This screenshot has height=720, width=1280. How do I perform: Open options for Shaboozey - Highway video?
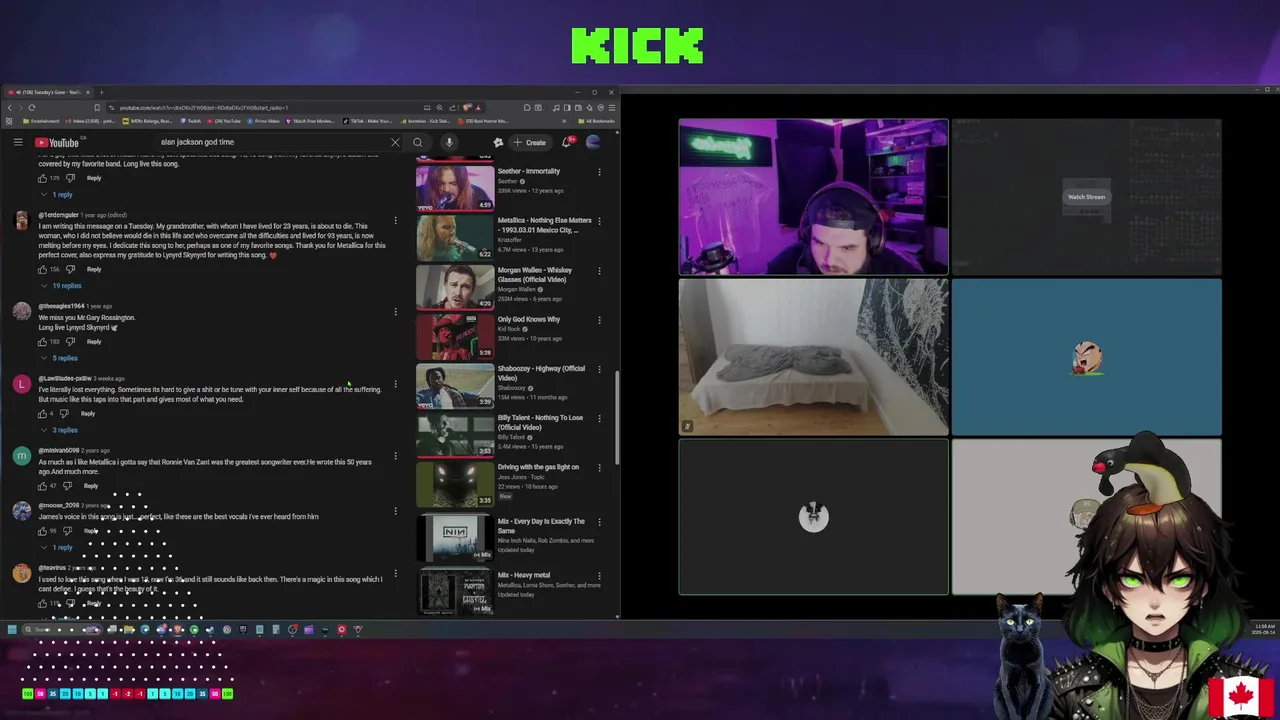[x=600, y=369]
